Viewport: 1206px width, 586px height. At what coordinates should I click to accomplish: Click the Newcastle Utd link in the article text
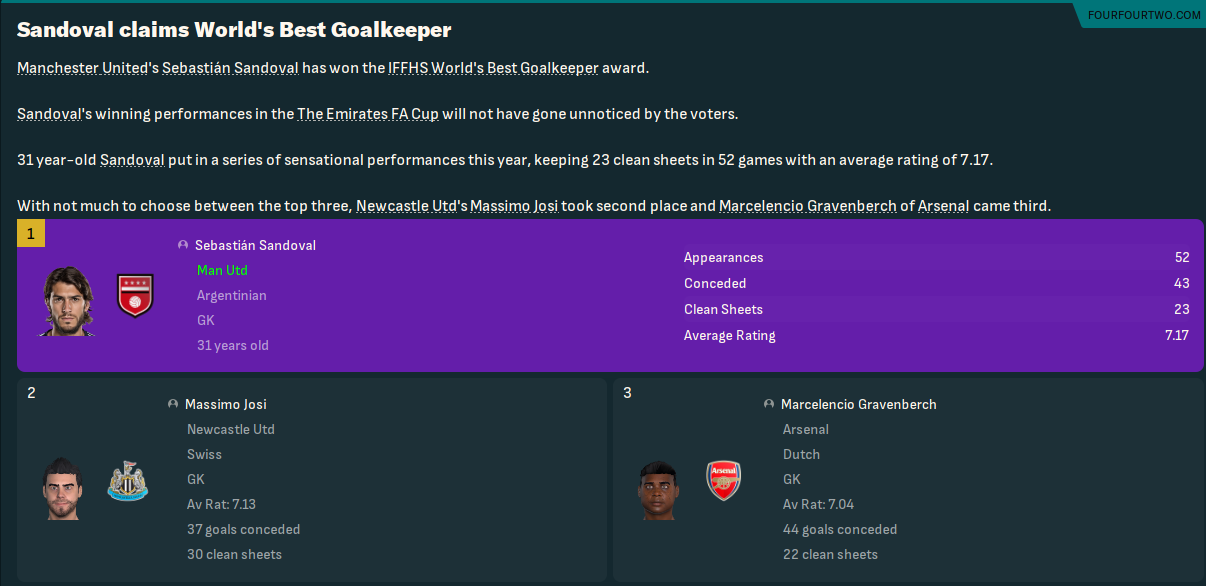(x=405, y=206)
